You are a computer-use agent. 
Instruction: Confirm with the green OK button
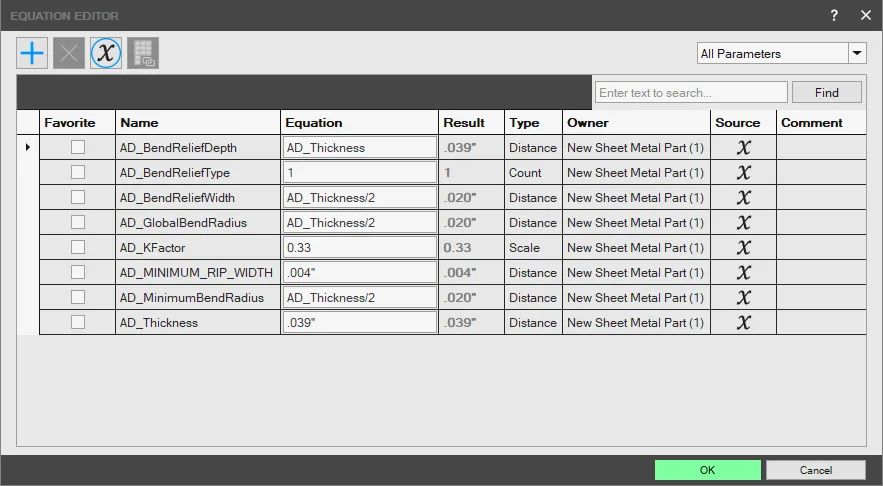(x=707, y=470)
